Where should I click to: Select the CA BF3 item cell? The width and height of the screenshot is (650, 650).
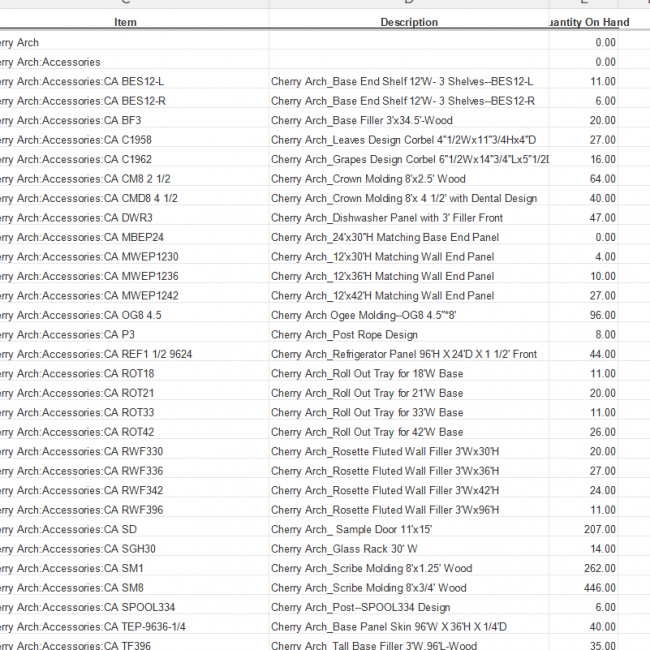[x=134, y=120]
